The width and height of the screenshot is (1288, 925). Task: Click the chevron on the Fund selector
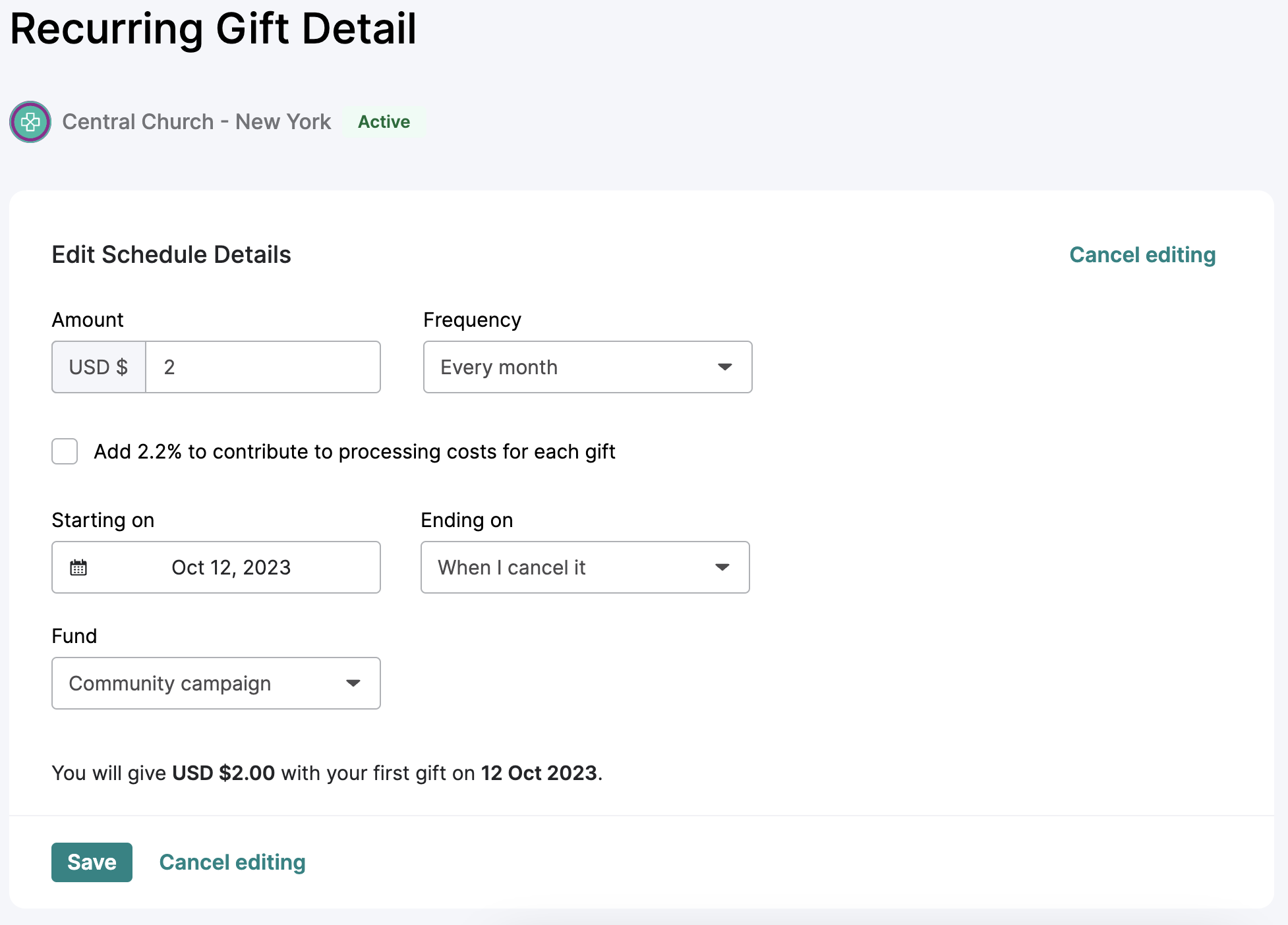[354, 683]
